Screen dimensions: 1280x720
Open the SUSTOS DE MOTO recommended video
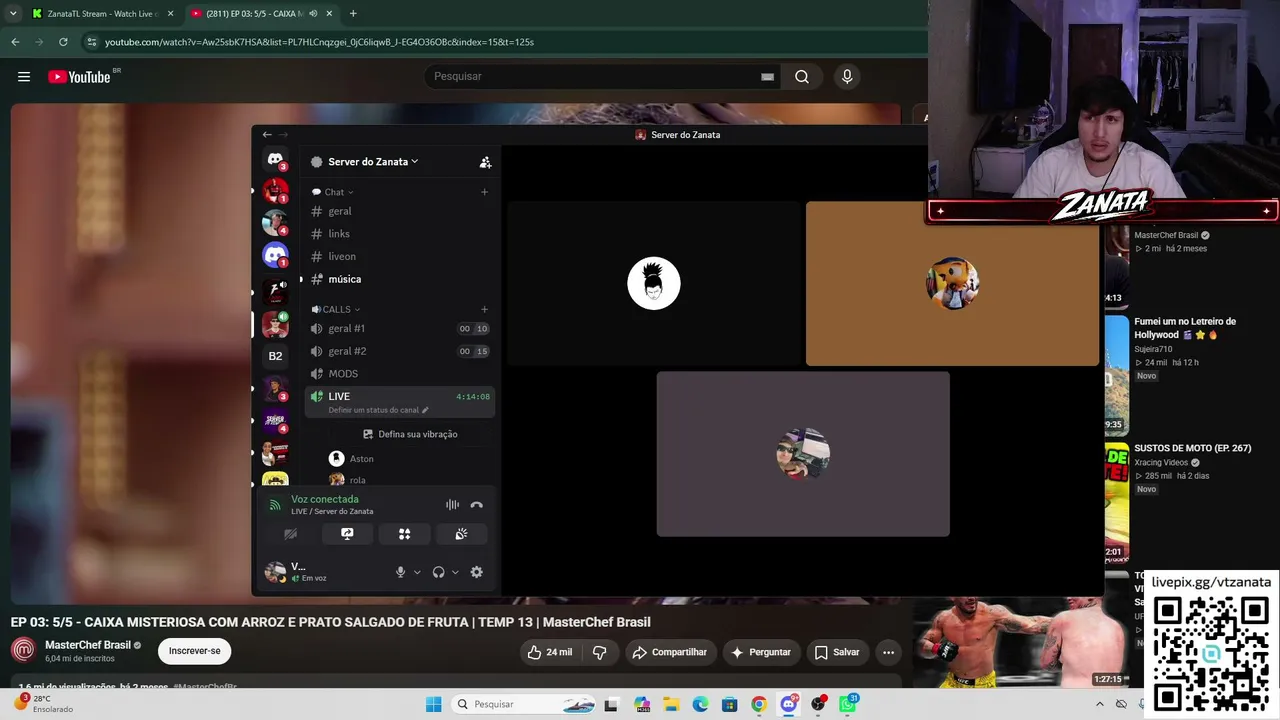1192,448
